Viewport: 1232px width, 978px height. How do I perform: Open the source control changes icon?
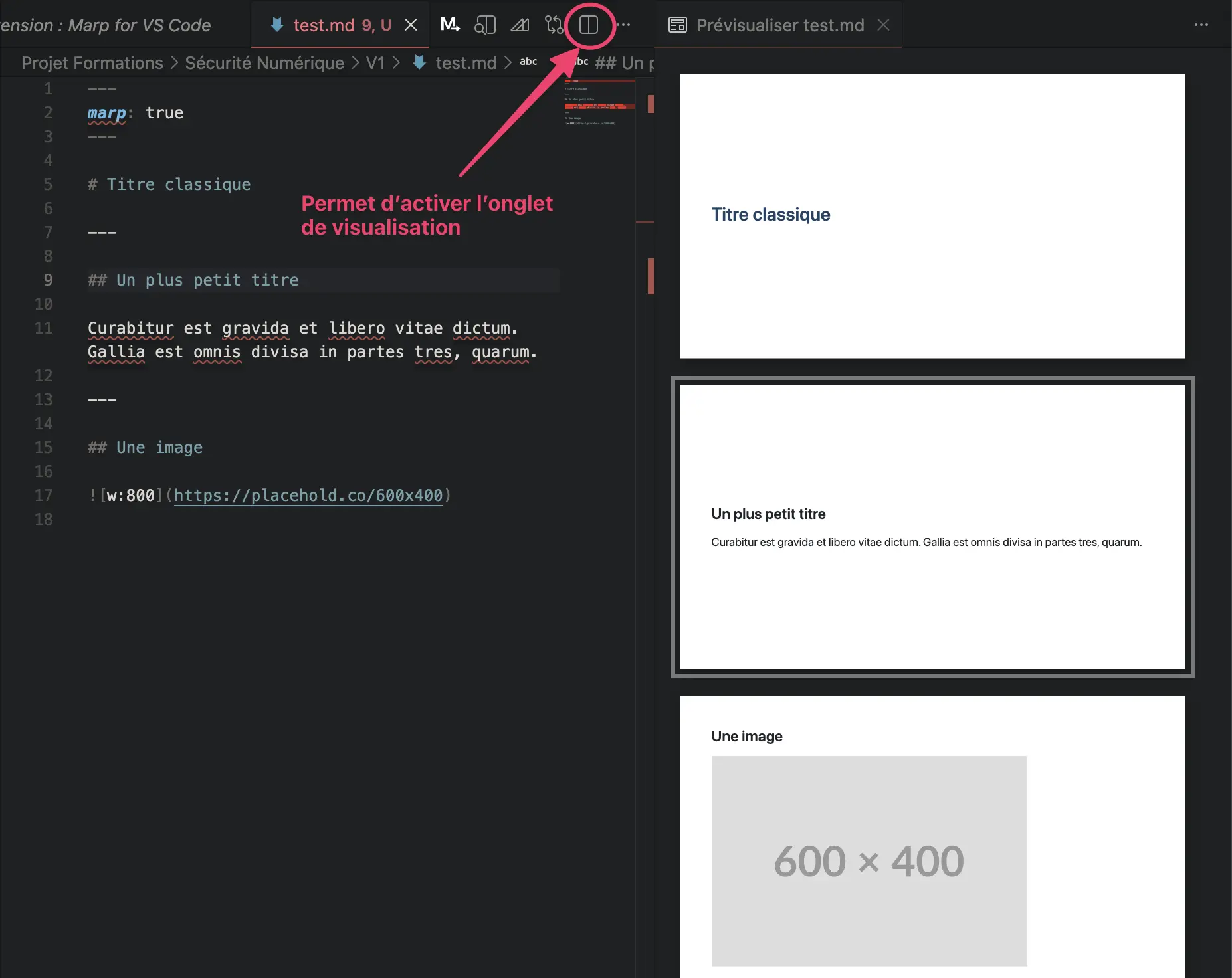[554, 25]
